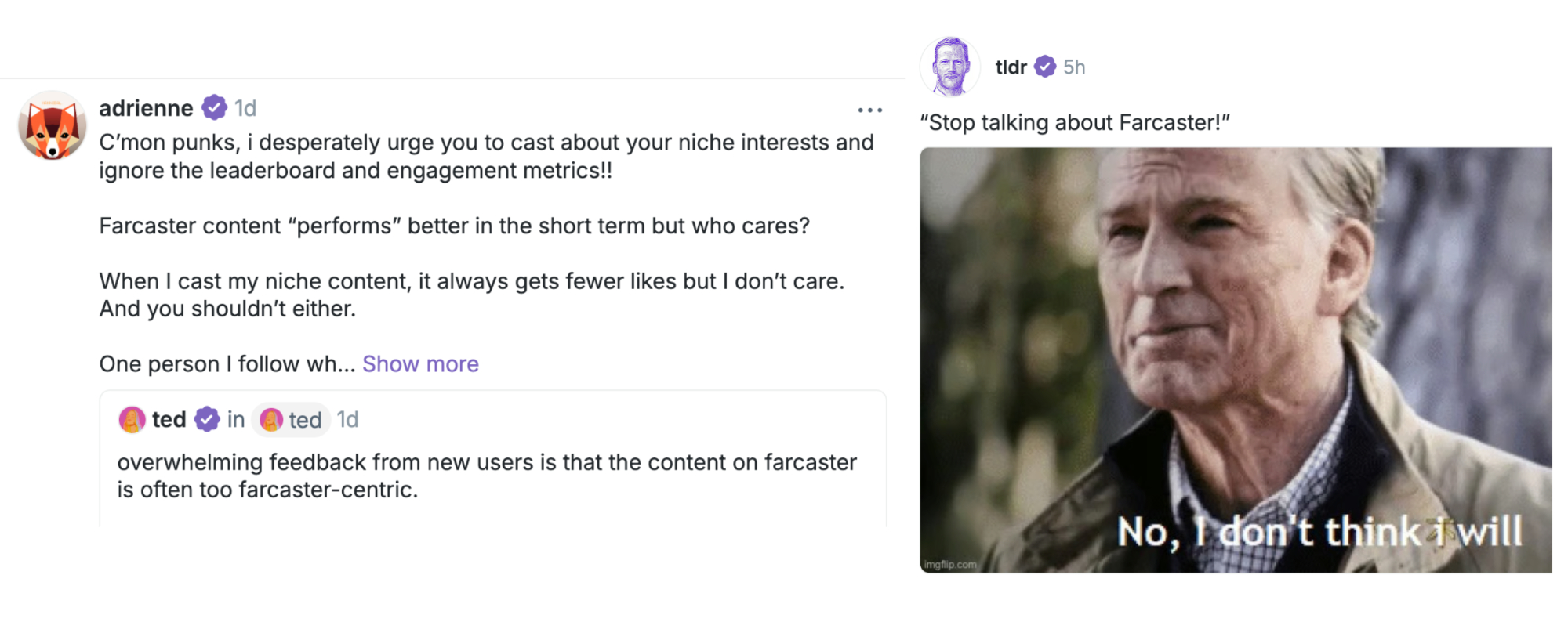The width and height of the screenshot is (1568, 622).
Task: Click the 1d timestamp on adrienne's cast
Action: pyautogui.click(x=245, y=107)
